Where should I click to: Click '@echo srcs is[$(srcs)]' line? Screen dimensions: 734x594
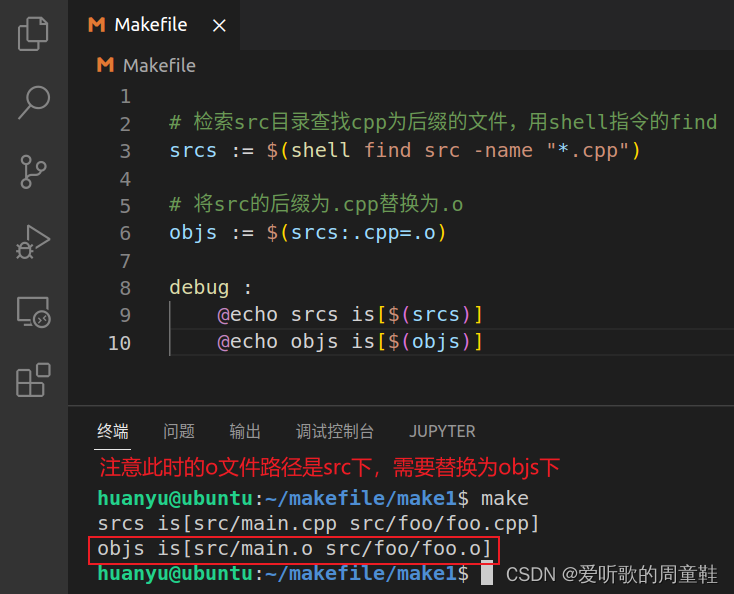point(350,315)
